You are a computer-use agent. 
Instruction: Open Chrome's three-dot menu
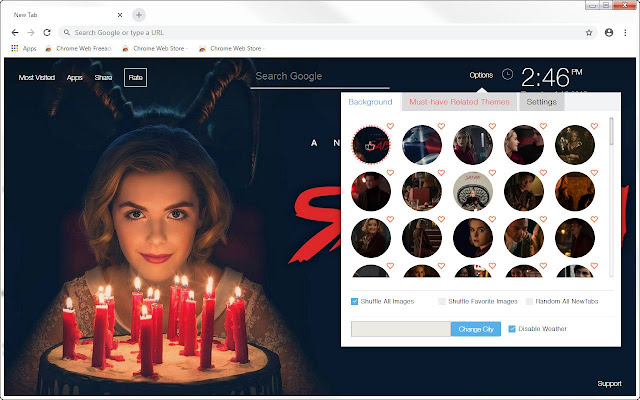tap(625, 33)
